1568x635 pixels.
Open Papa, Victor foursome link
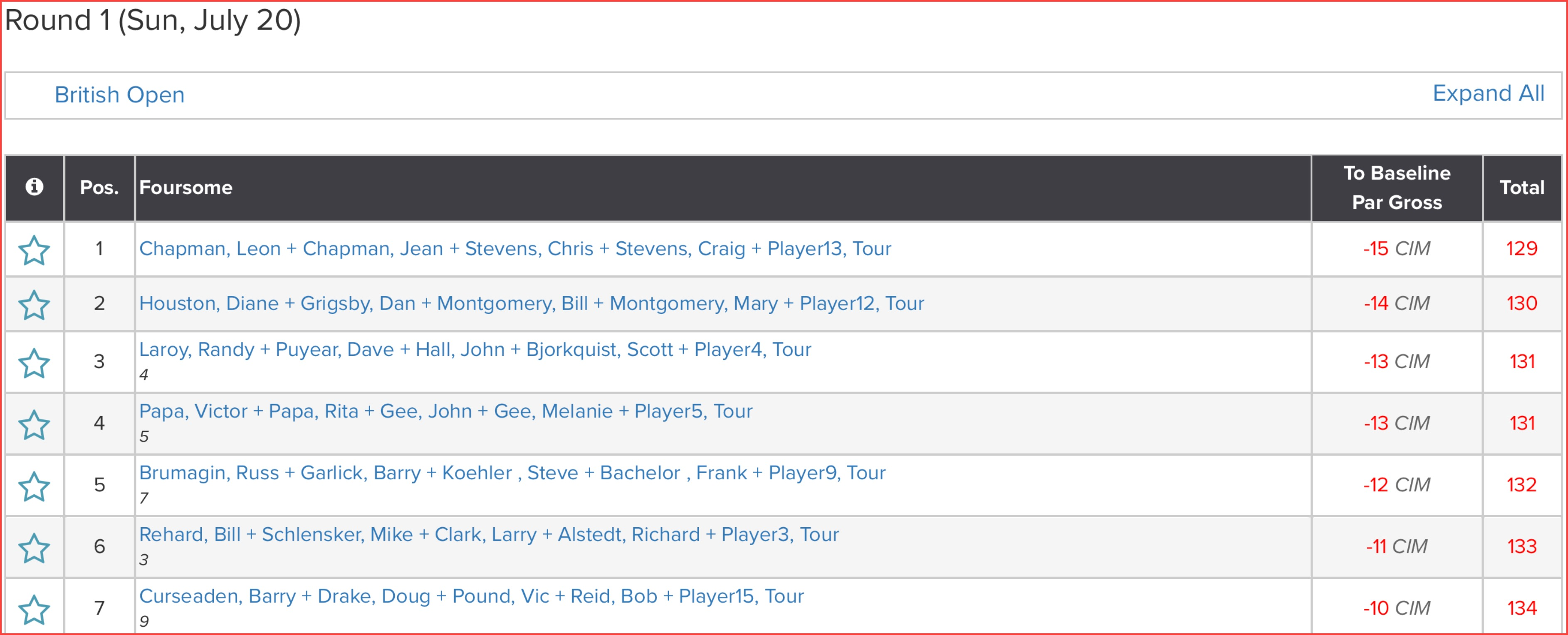point(445,411)
